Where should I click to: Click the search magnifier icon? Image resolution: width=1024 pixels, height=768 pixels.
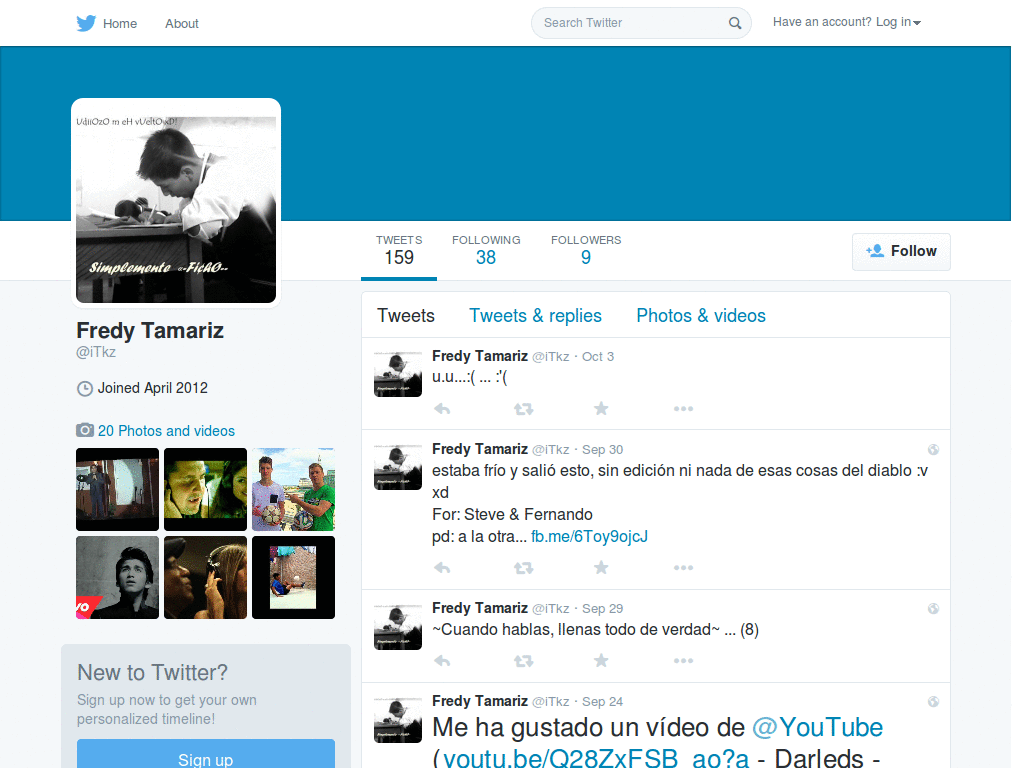tap(735, 23)
